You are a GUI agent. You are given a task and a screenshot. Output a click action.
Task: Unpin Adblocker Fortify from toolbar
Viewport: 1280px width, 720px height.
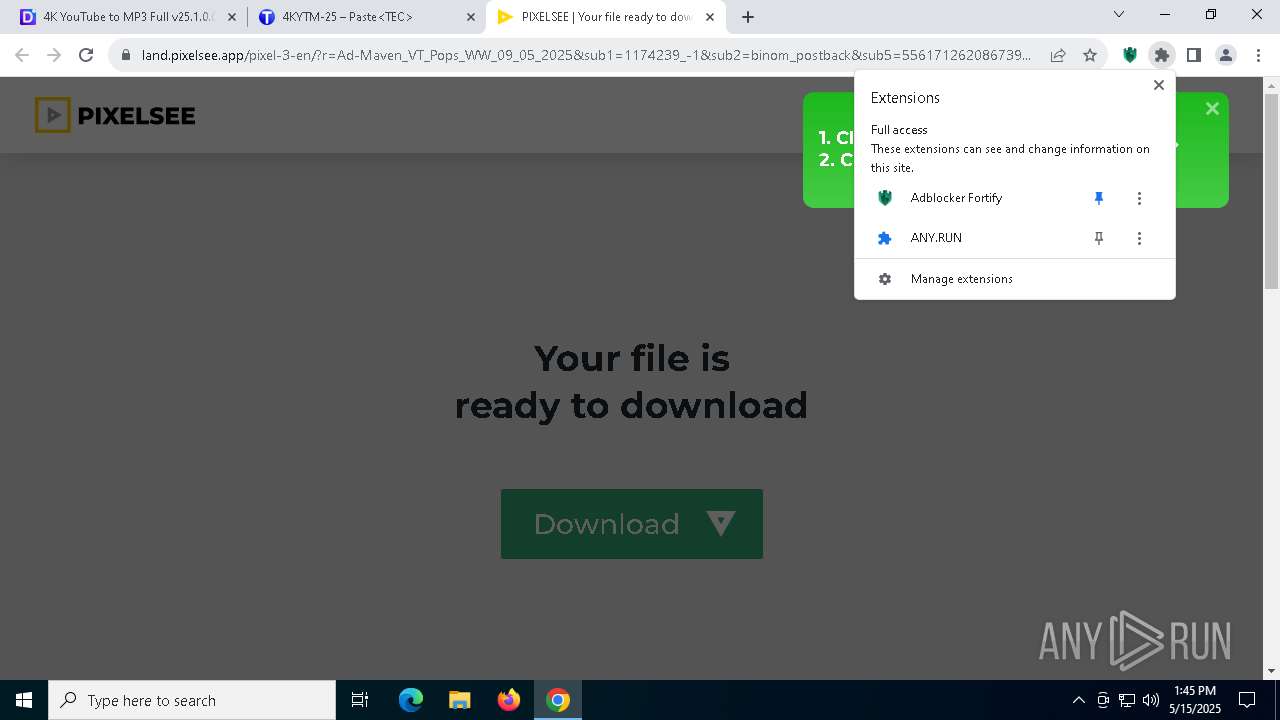tap(1099, 198)
